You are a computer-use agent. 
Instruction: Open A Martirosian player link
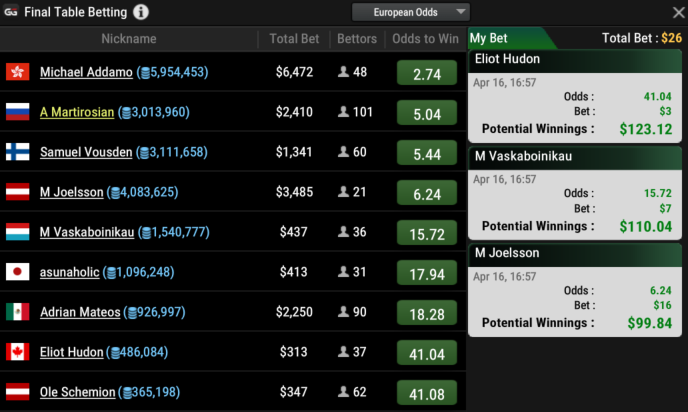pos(77,112)
